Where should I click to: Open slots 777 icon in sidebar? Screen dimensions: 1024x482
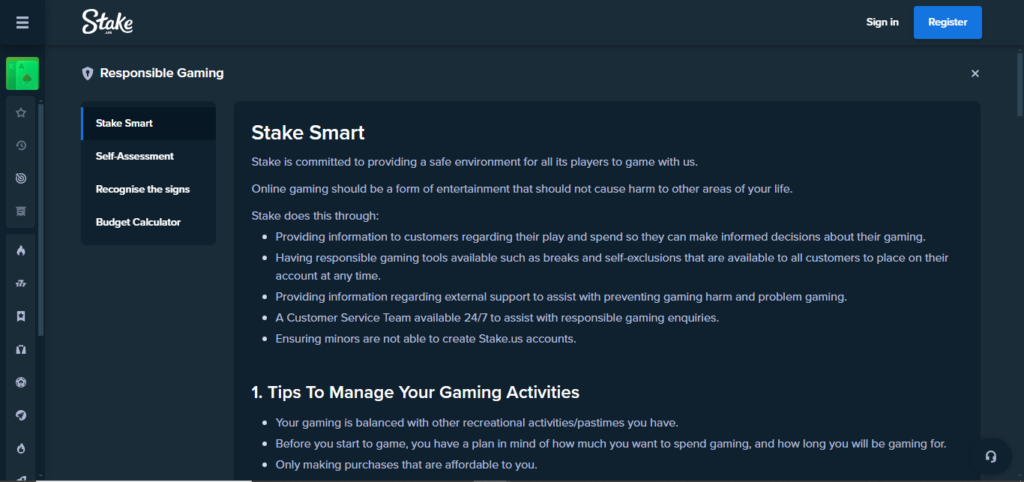click(x=21, y=283)
